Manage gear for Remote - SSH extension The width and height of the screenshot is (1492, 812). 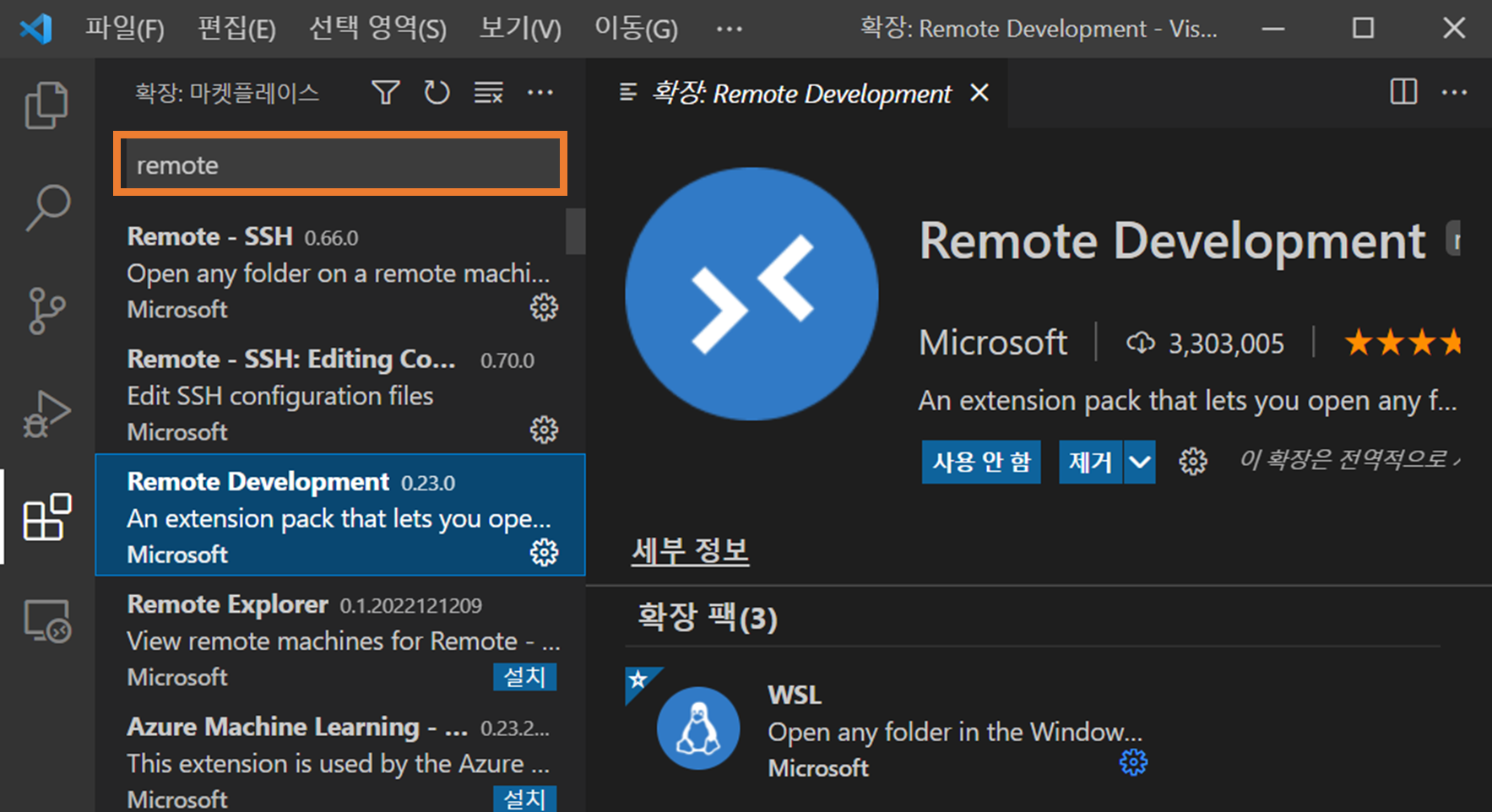click(544, 307)
